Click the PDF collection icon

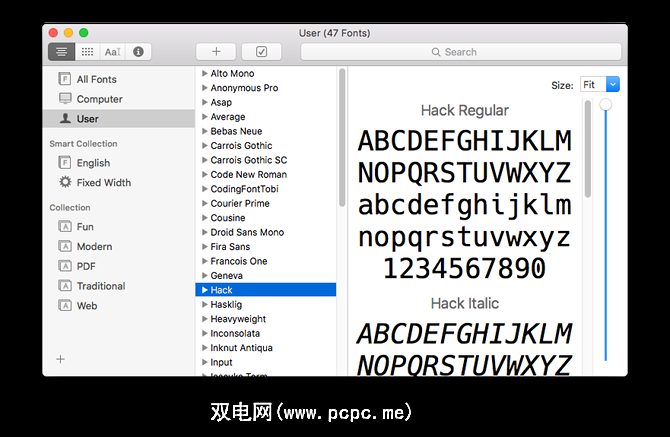65,266
